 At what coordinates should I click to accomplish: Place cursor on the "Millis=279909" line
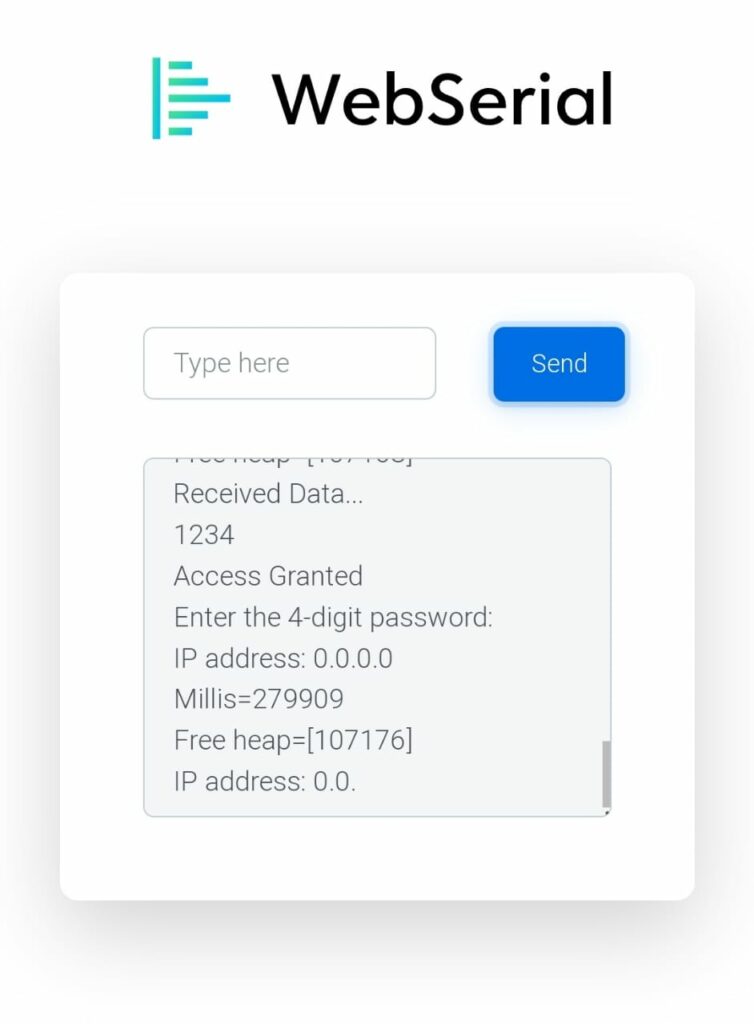[258, 699]
